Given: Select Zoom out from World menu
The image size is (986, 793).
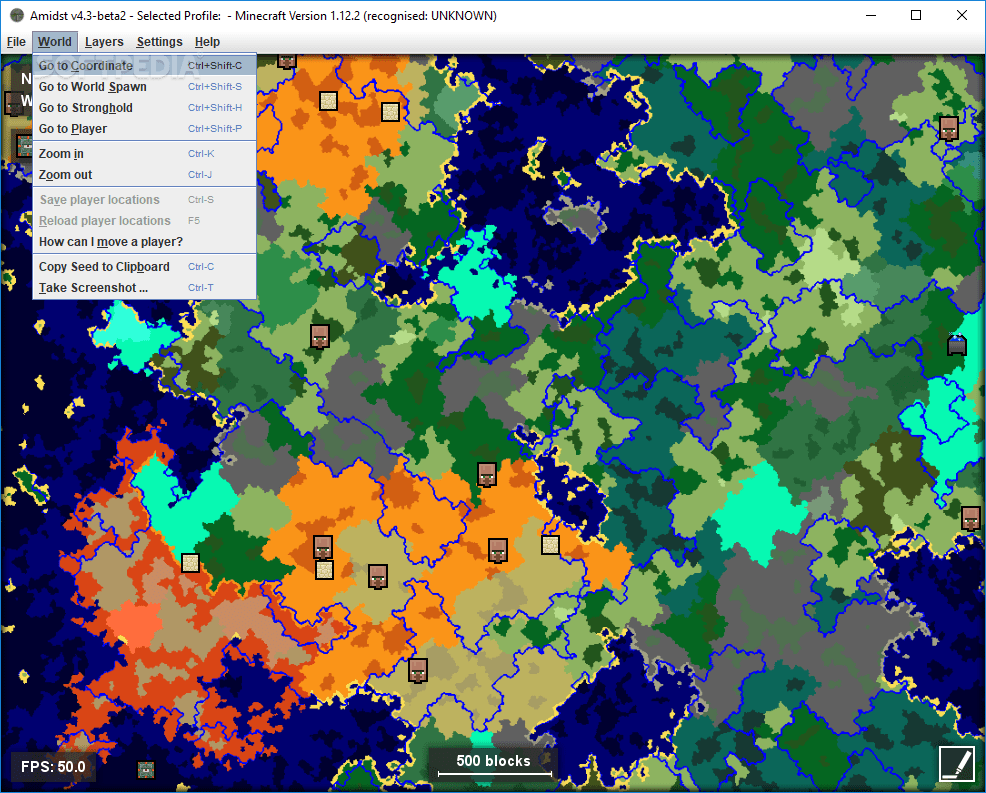Looking at the screenshot, I should pyautogui.click(x=145, y=175).
